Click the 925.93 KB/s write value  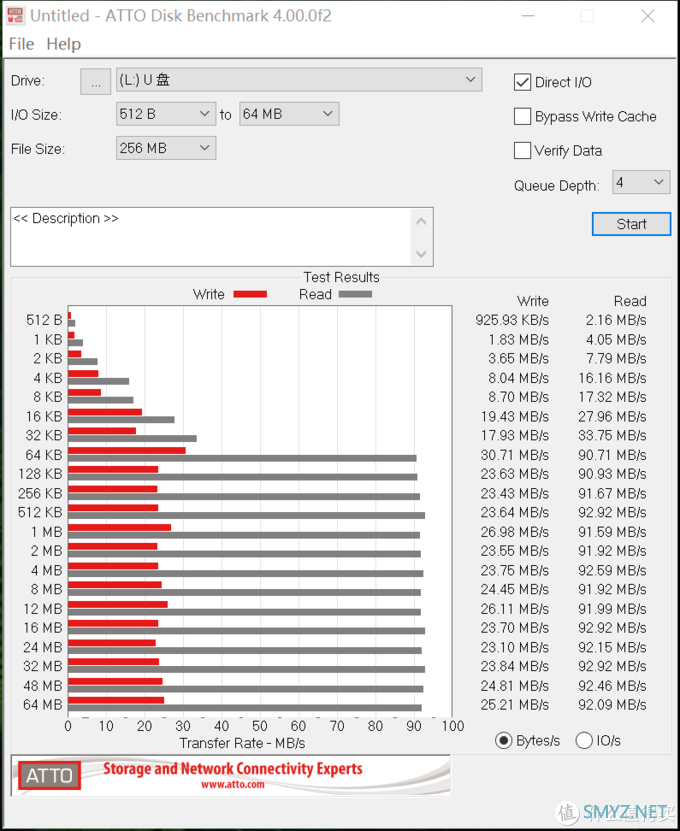(512, 320)
